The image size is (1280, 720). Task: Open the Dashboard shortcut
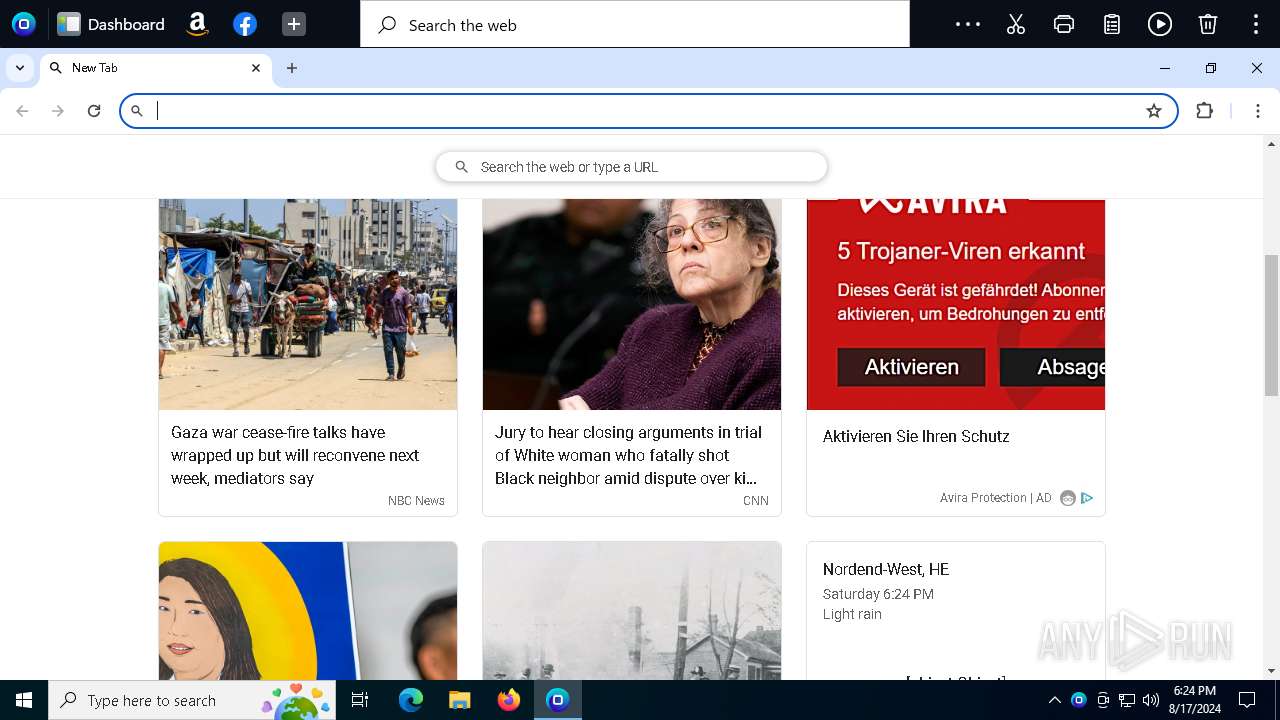pyautogui.click(x=111, y=24)
